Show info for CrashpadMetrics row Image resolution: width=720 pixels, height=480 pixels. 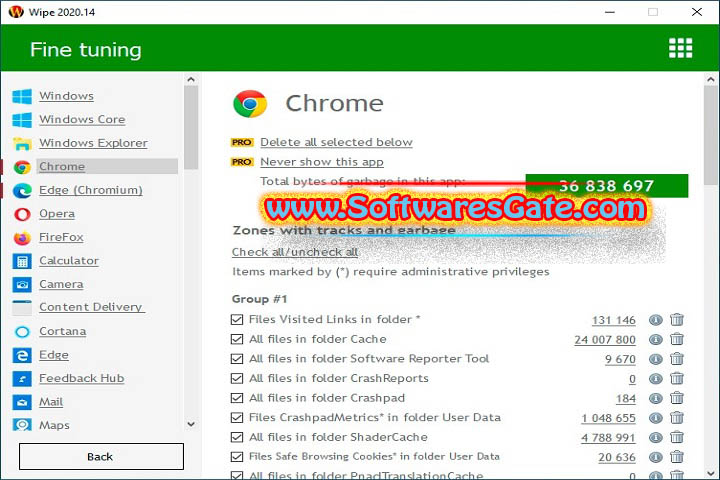[x=656, y=418]
